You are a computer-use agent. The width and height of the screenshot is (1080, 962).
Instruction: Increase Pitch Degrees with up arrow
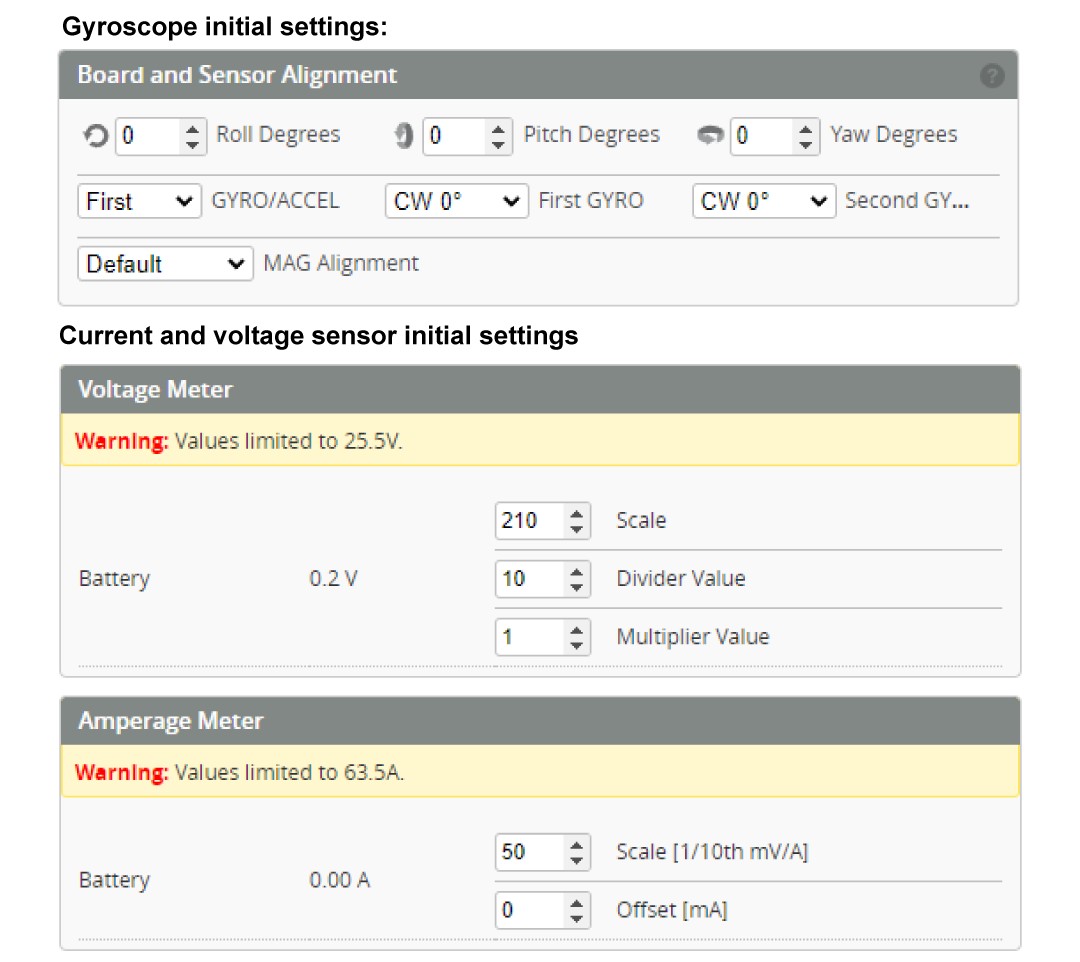tap(498, 127)
